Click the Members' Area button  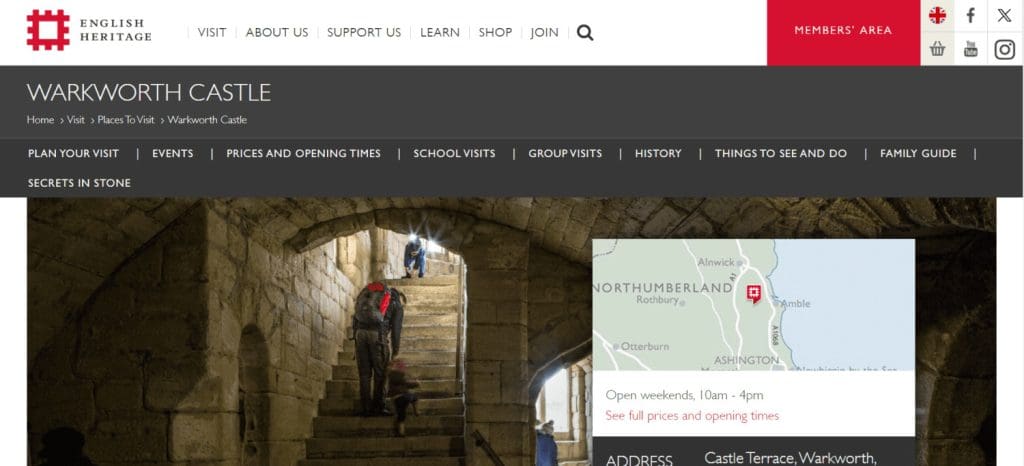pos(843,31)
